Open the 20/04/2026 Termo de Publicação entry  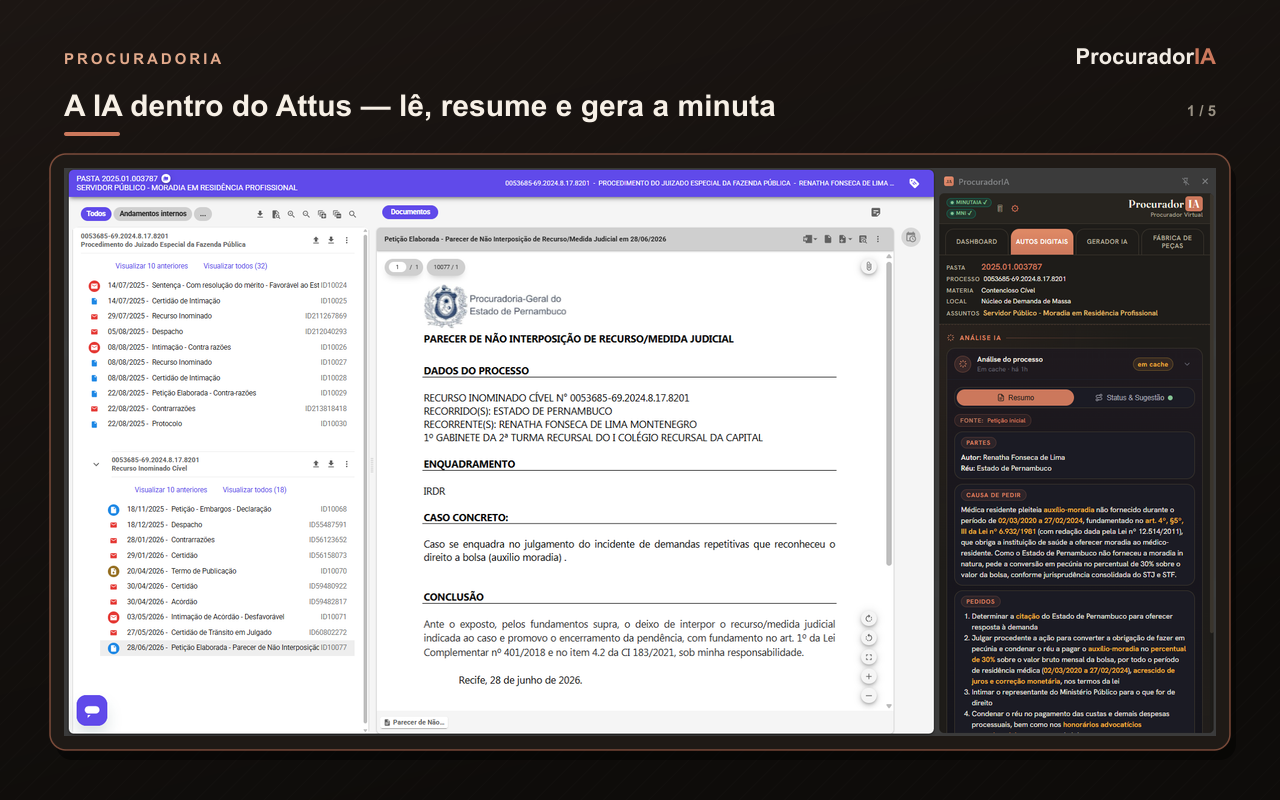click(228, 571)
